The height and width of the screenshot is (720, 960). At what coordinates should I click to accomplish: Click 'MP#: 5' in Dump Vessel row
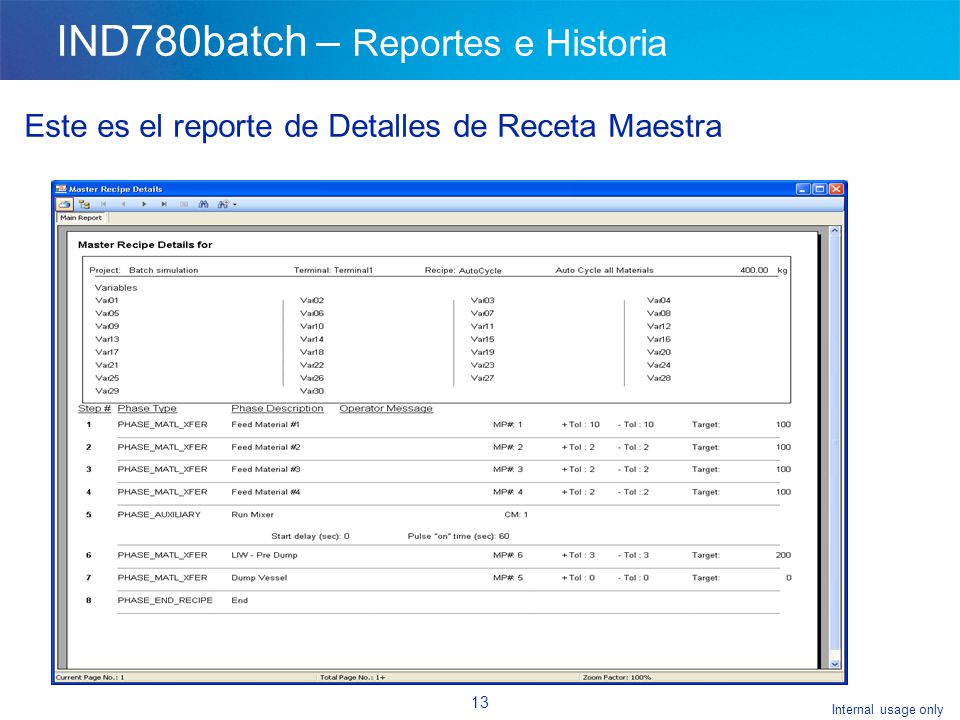[508, 578]
